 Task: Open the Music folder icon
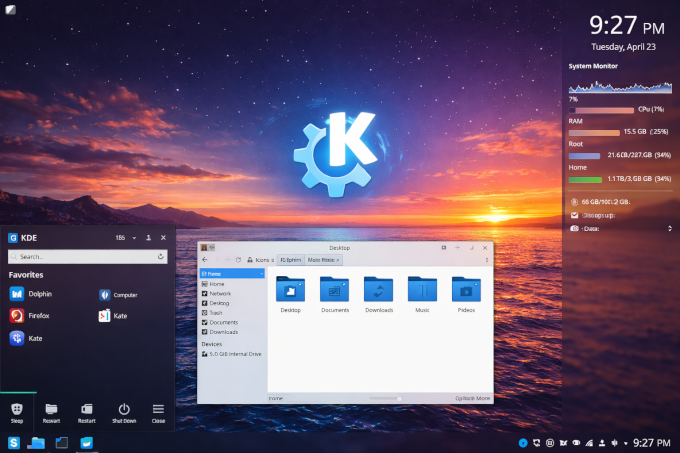422,289
